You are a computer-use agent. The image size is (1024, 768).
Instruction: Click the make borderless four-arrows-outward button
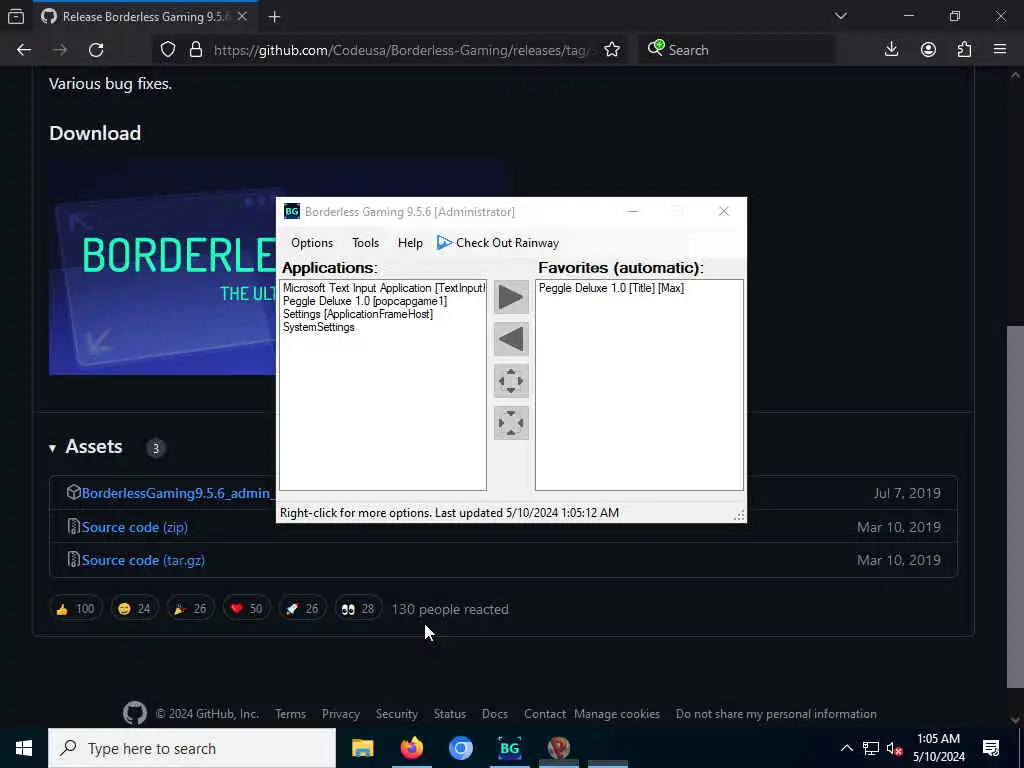(511, 381)
